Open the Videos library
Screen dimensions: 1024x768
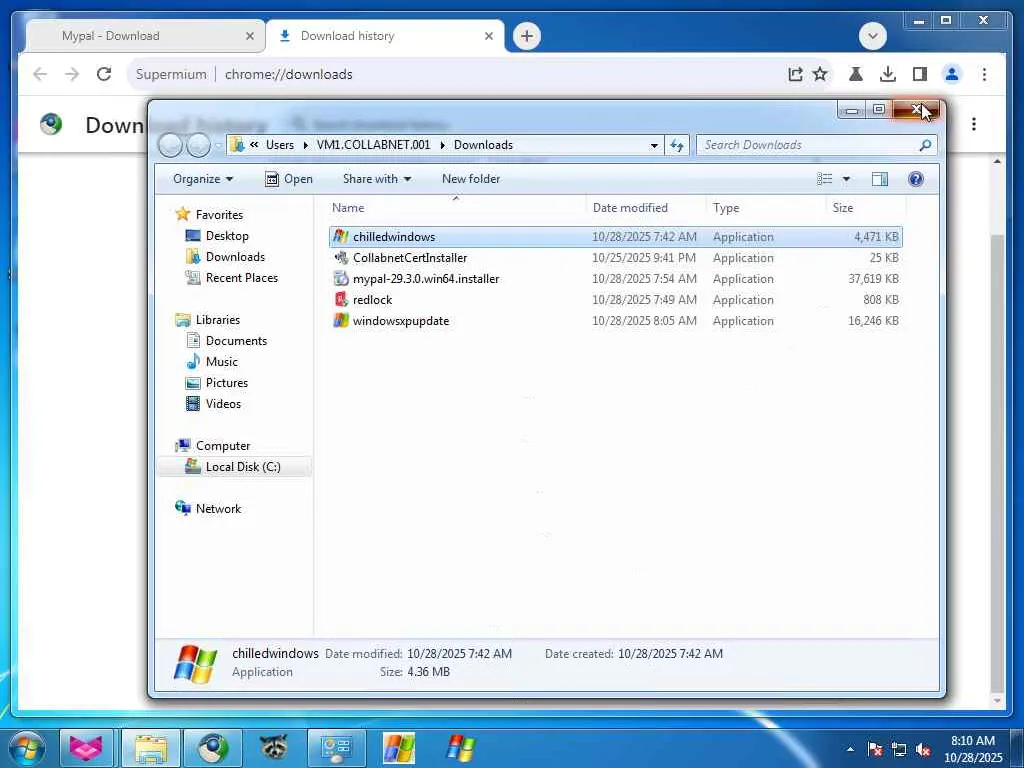(223, 403)
